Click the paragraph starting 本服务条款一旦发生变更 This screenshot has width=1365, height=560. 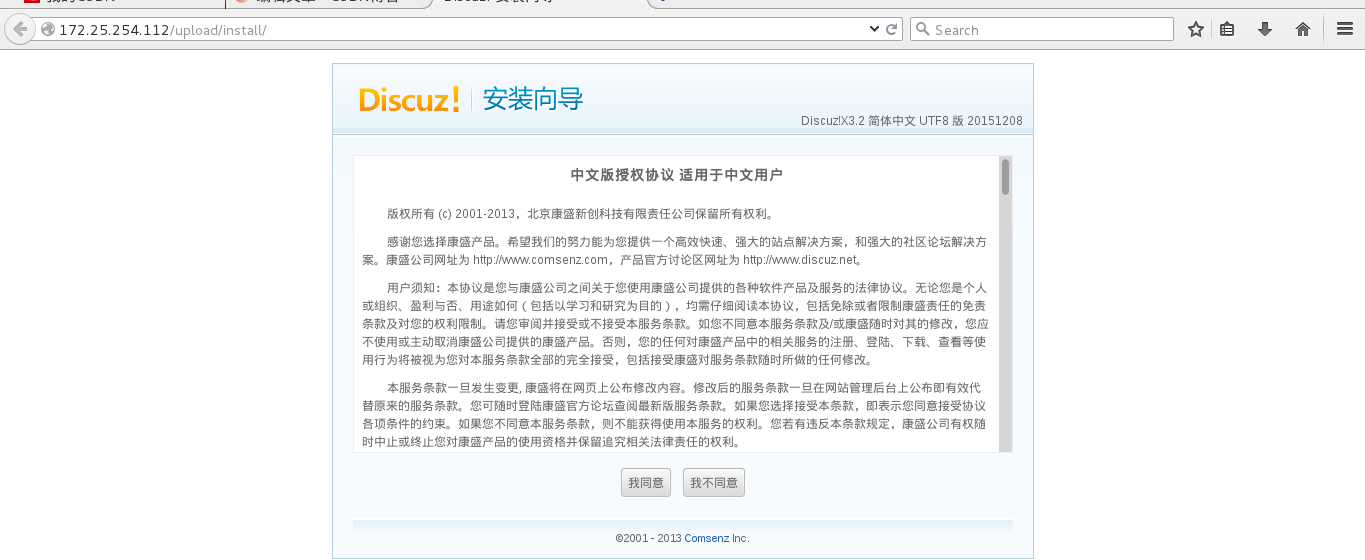(x=676, y=415)
